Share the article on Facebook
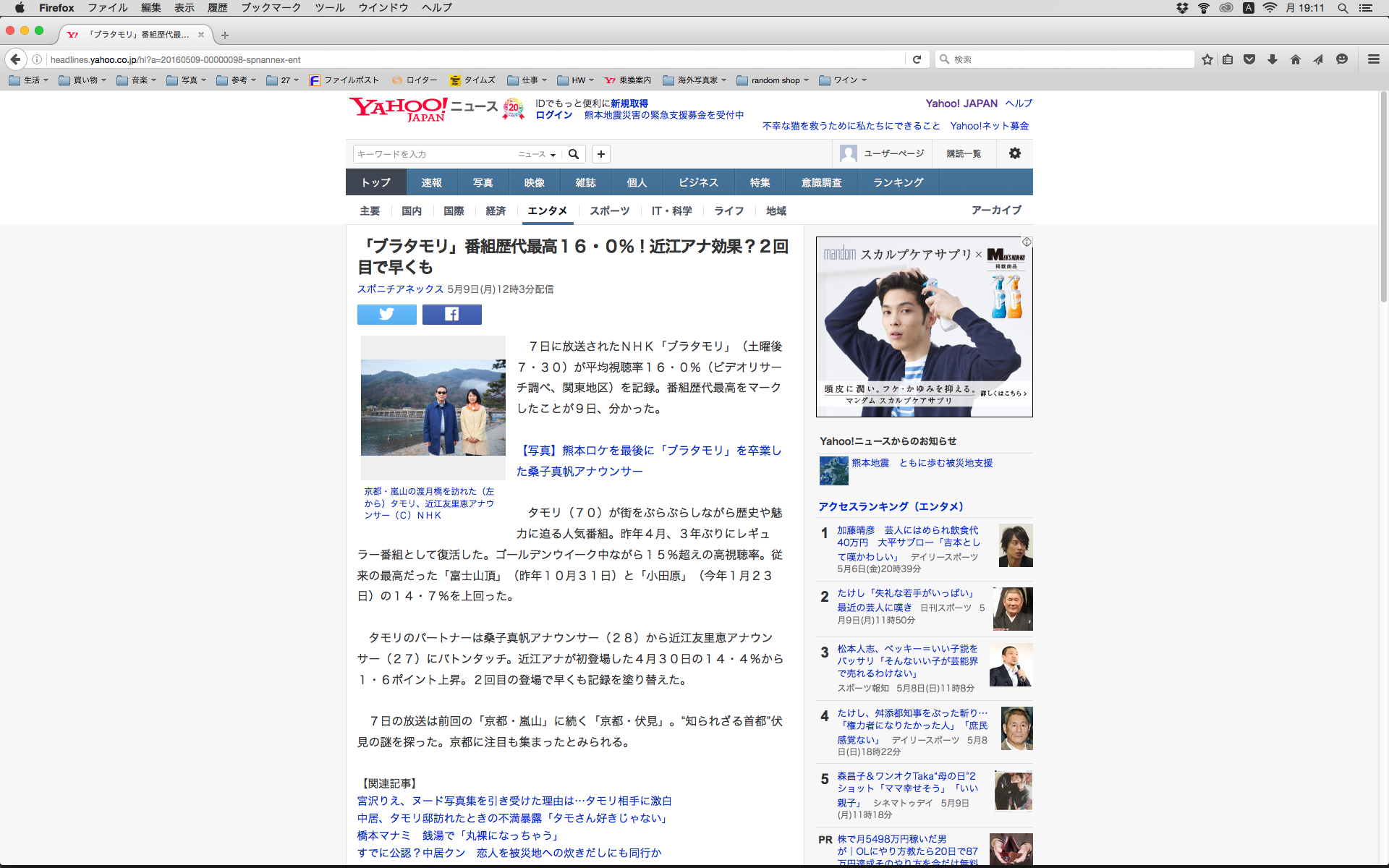Screen dimensions: 1389x868 451,314
